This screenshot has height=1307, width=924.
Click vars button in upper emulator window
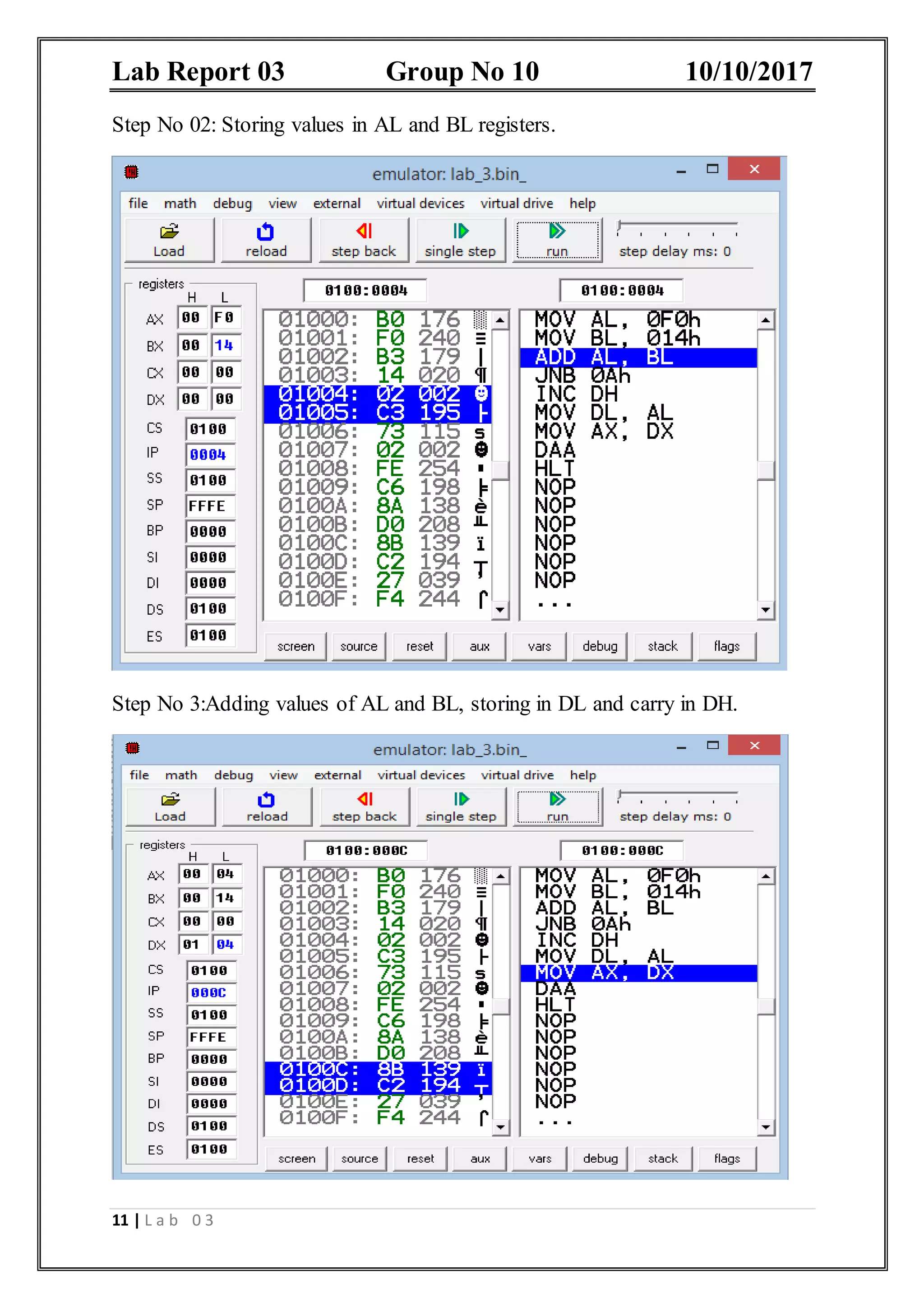click(x=540, y=646)
